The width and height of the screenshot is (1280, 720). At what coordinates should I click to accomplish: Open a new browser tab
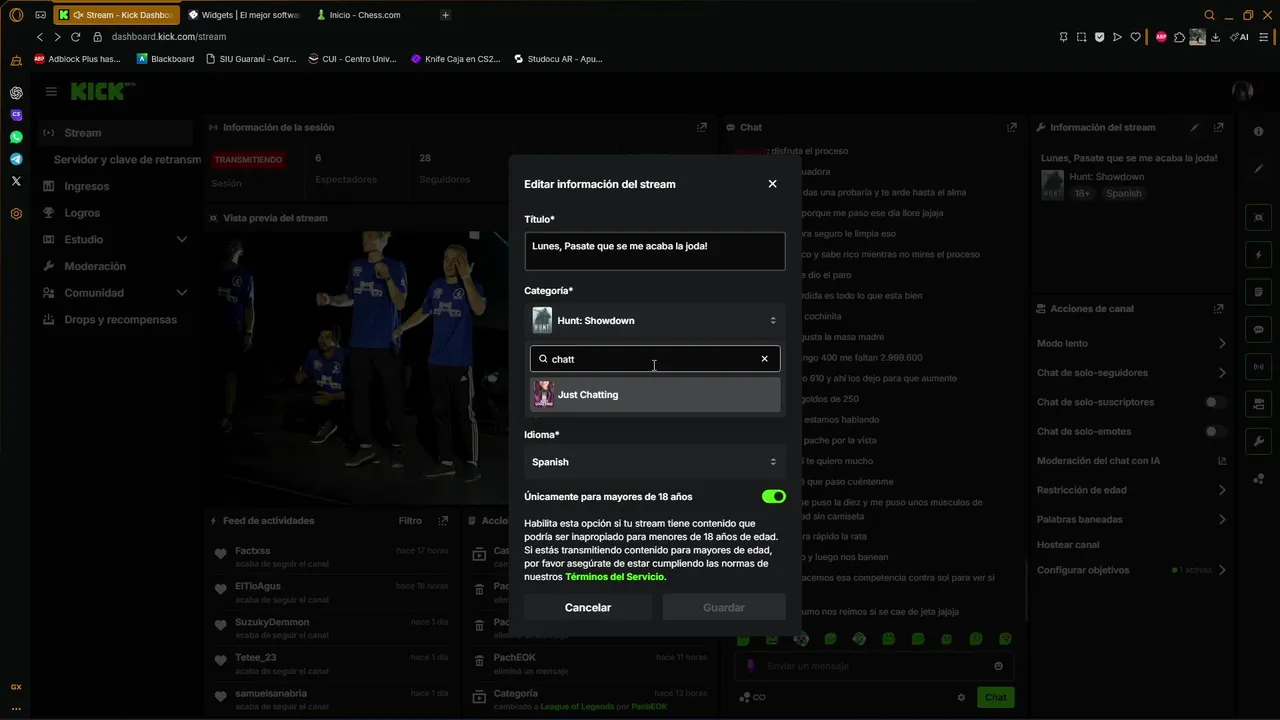point(445,15)
